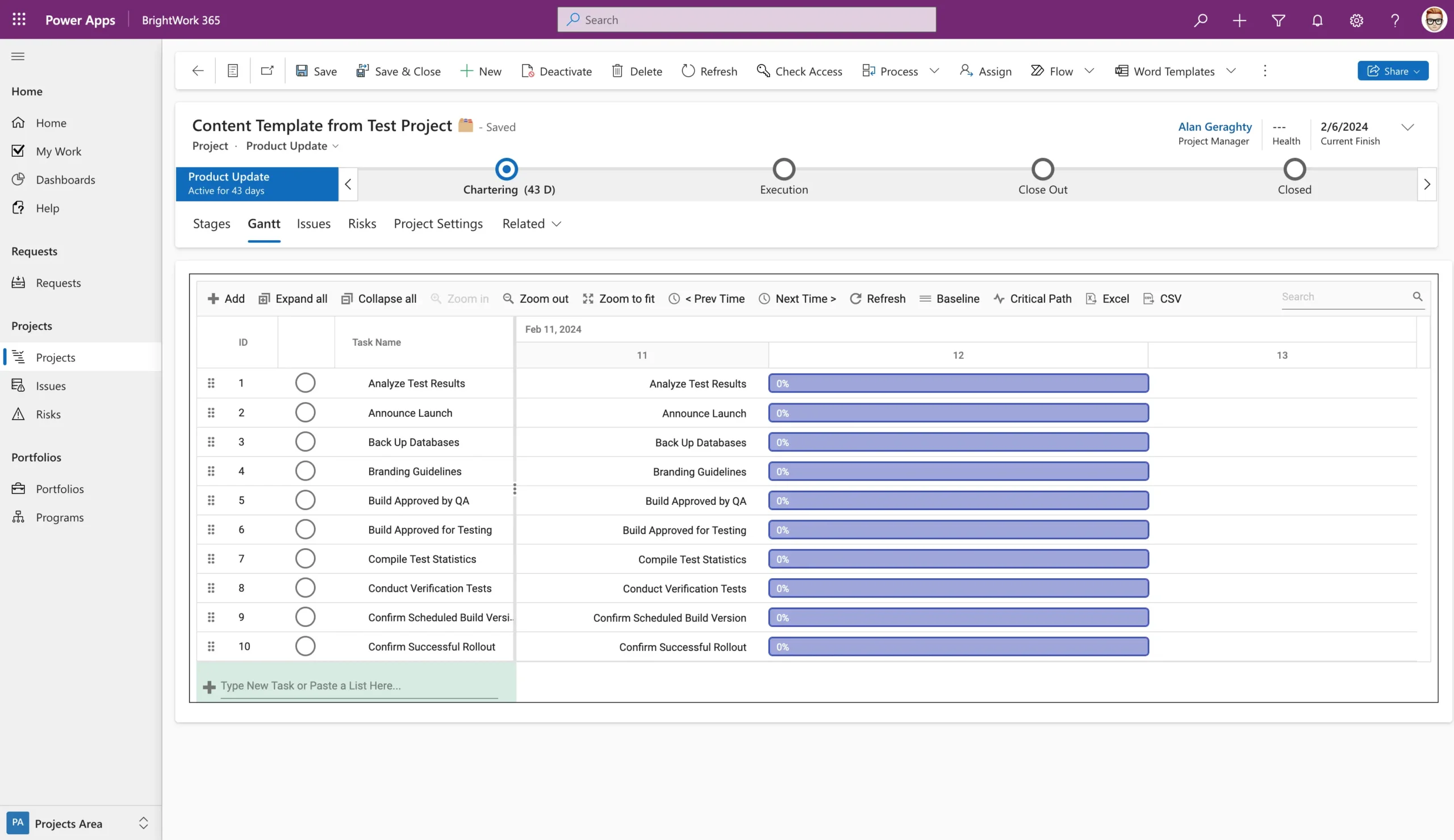
Task: Open the Issues section in the sidebar
Action: pos(51,386)
